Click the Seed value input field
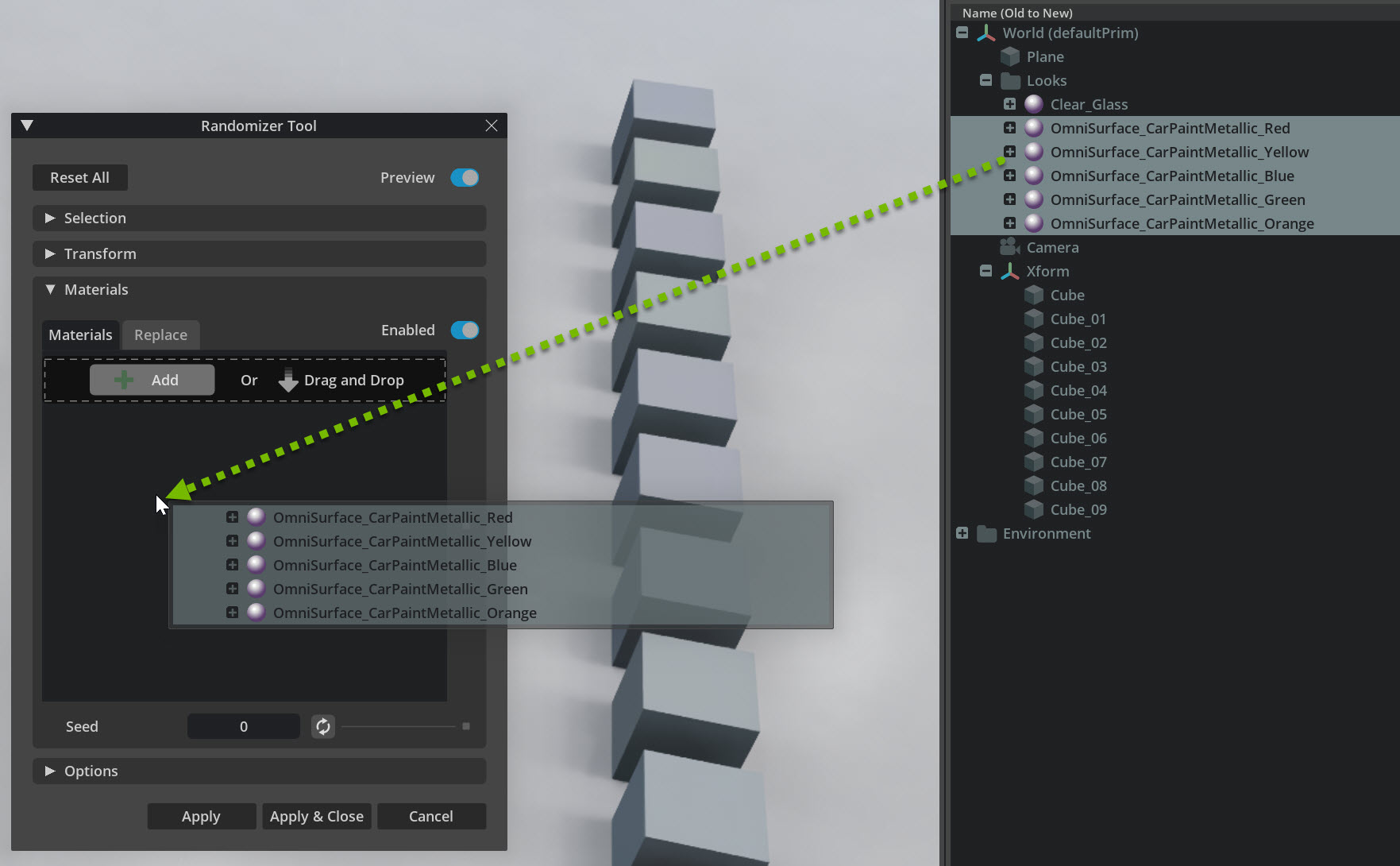This screenshot has width=1400, height=866. coord(244,726)
